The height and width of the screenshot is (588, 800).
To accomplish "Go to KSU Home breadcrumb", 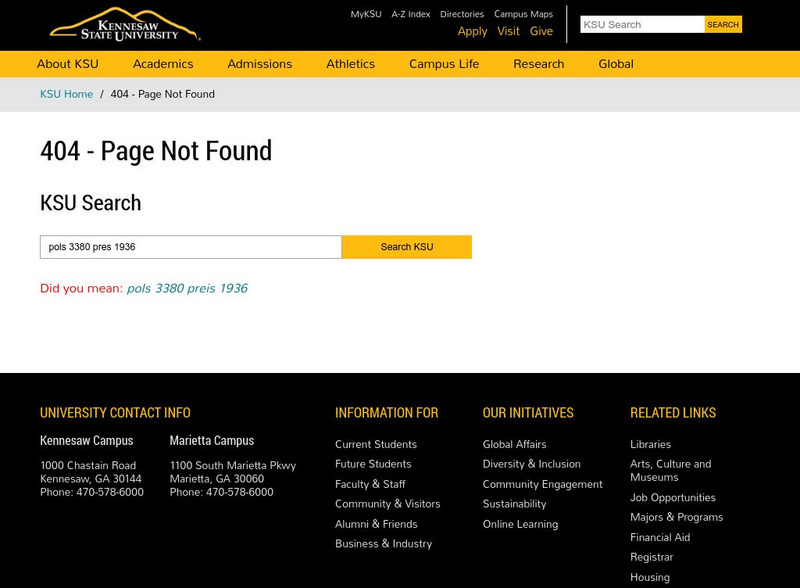I will 66,94.
